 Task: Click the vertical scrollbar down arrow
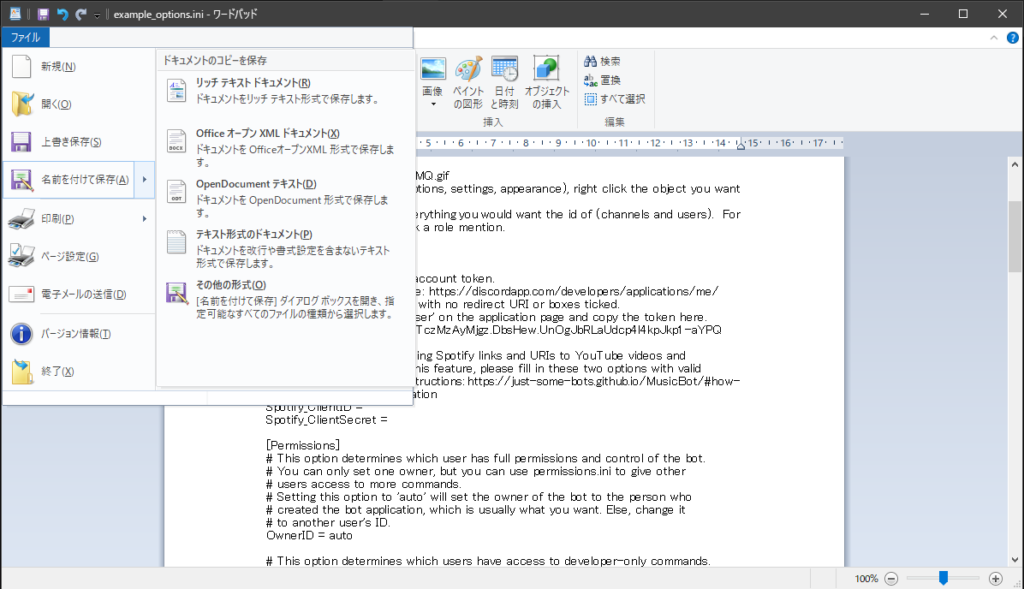(x=1014, y=560)
